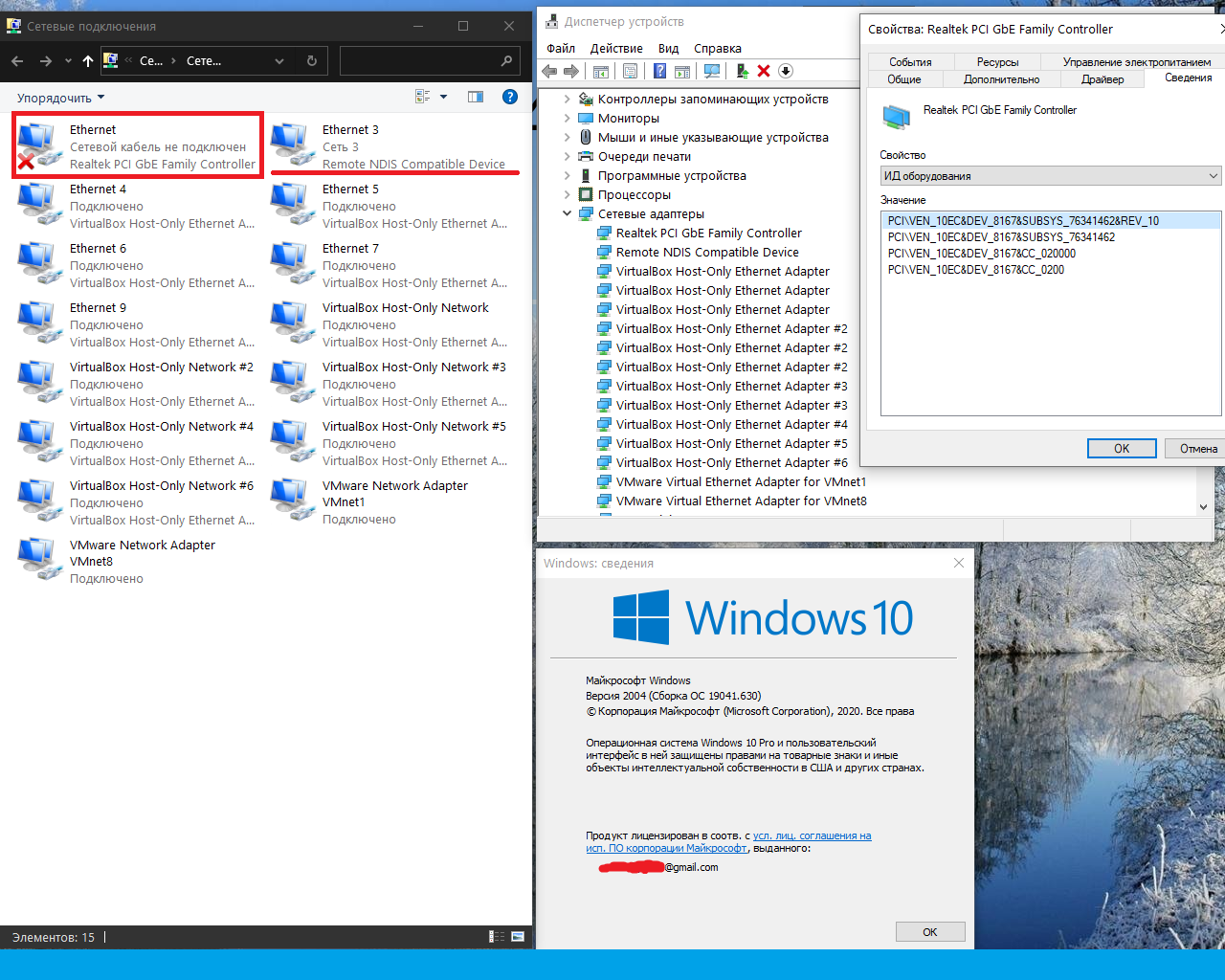The image size is (1225, 980).
Task: Go back in Network Connections window
Action: [17, 60]
